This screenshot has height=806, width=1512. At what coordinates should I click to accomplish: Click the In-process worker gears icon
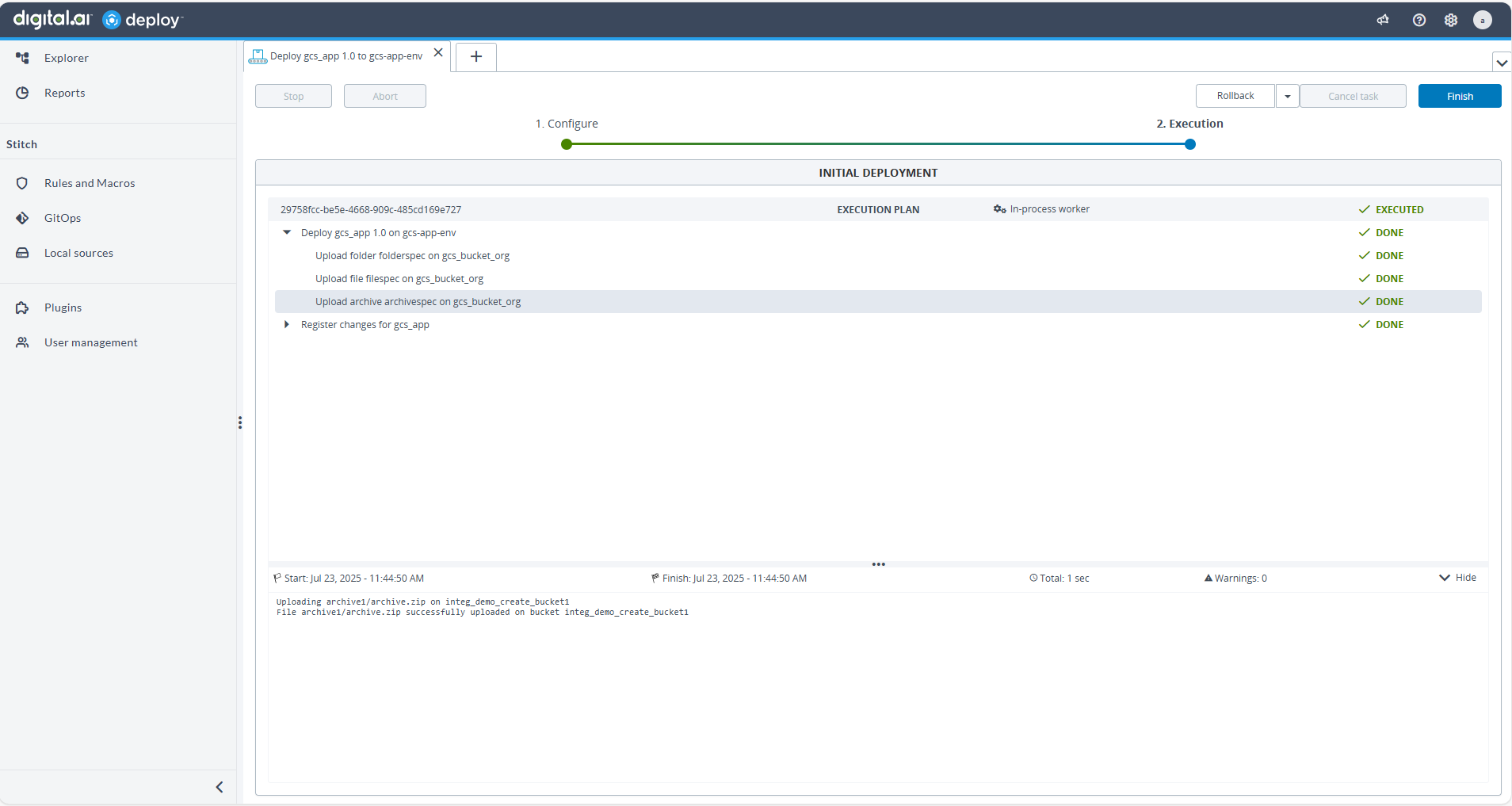tap(999, 209)
